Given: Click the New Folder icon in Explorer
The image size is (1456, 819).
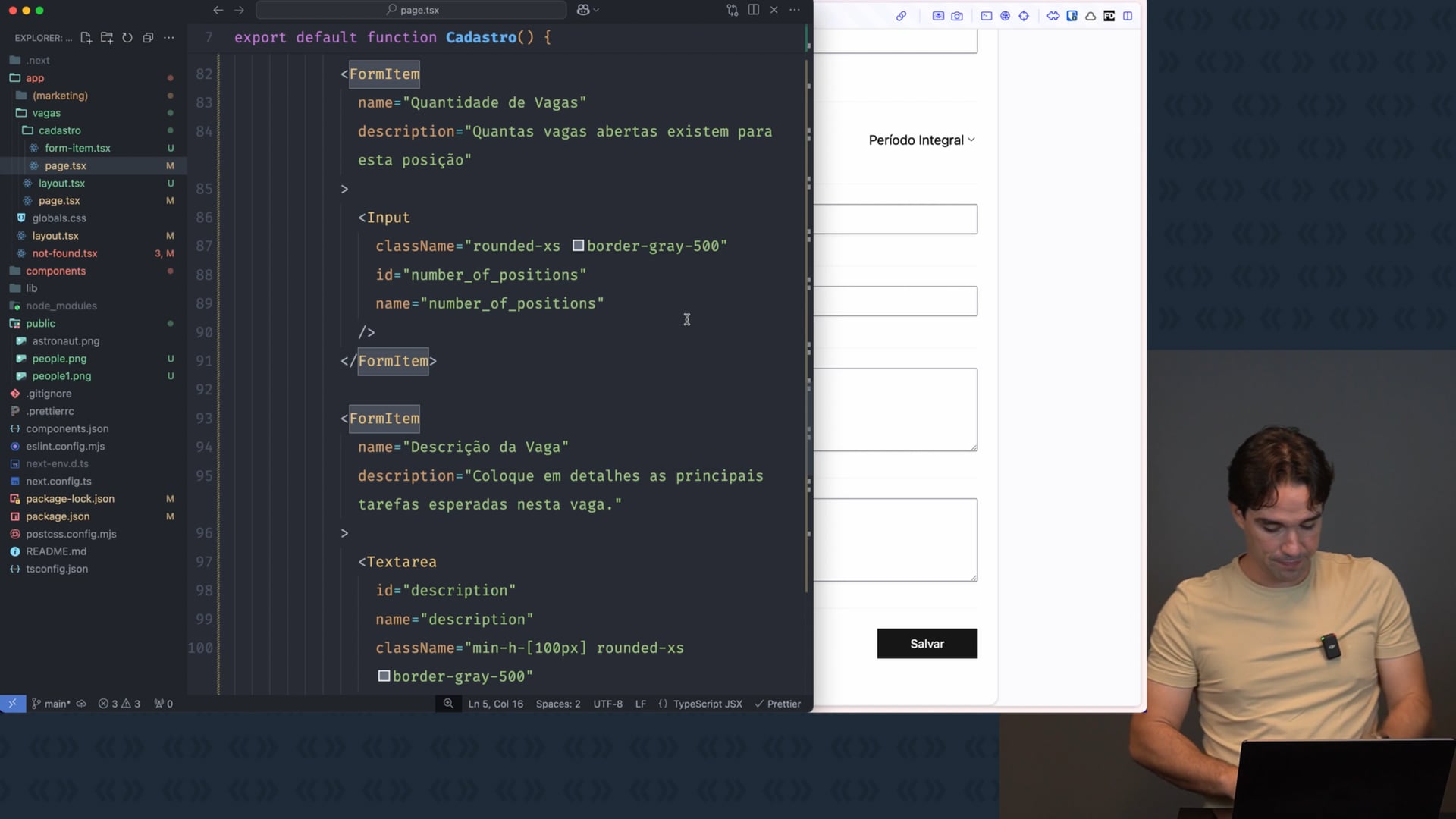Looking at the screenshot, I should [x=107, y=37].
